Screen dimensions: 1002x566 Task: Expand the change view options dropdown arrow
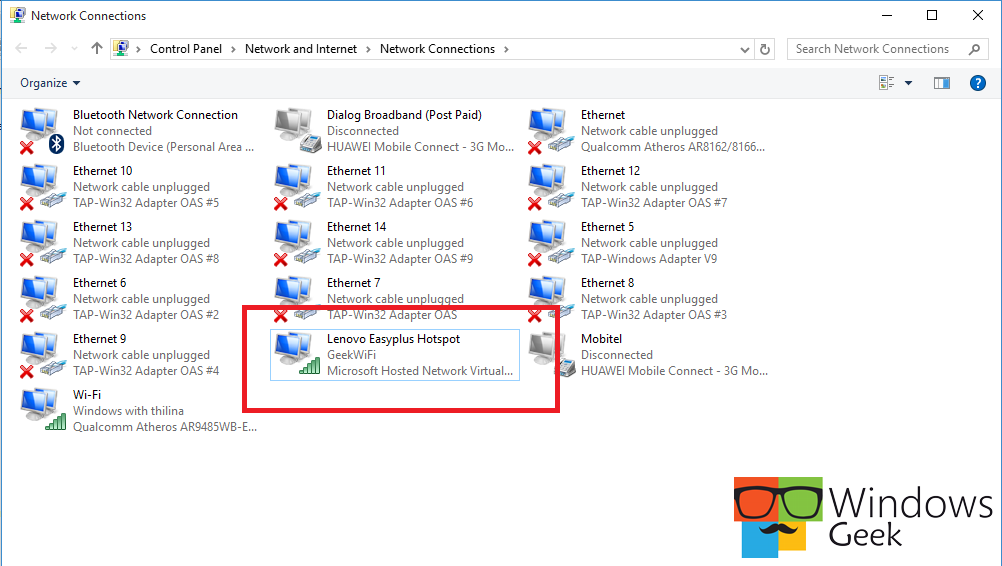(x=908, y=83)
